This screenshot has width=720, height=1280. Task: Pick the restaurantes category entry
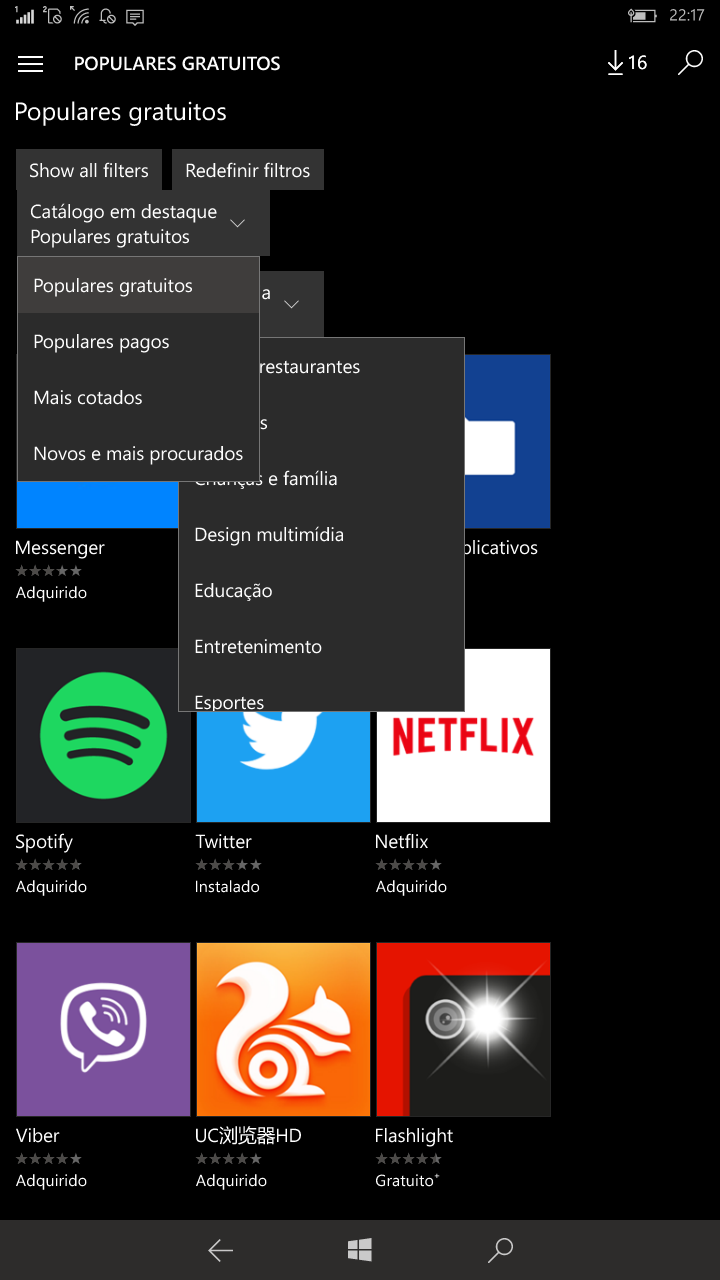tap(362, 367)
